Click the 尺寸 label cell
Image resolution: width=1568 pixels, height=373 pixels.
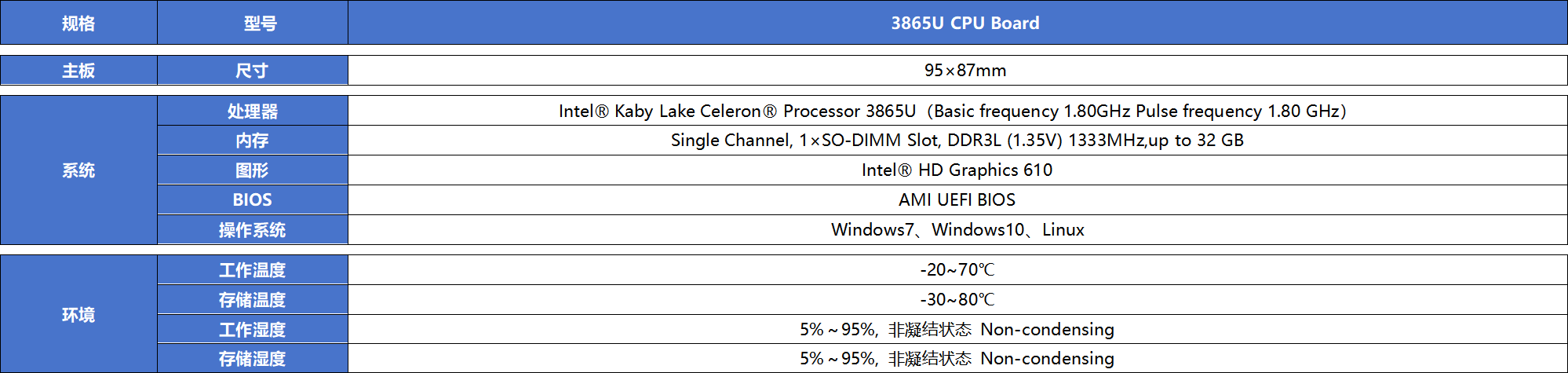click(x=253, y=71)
